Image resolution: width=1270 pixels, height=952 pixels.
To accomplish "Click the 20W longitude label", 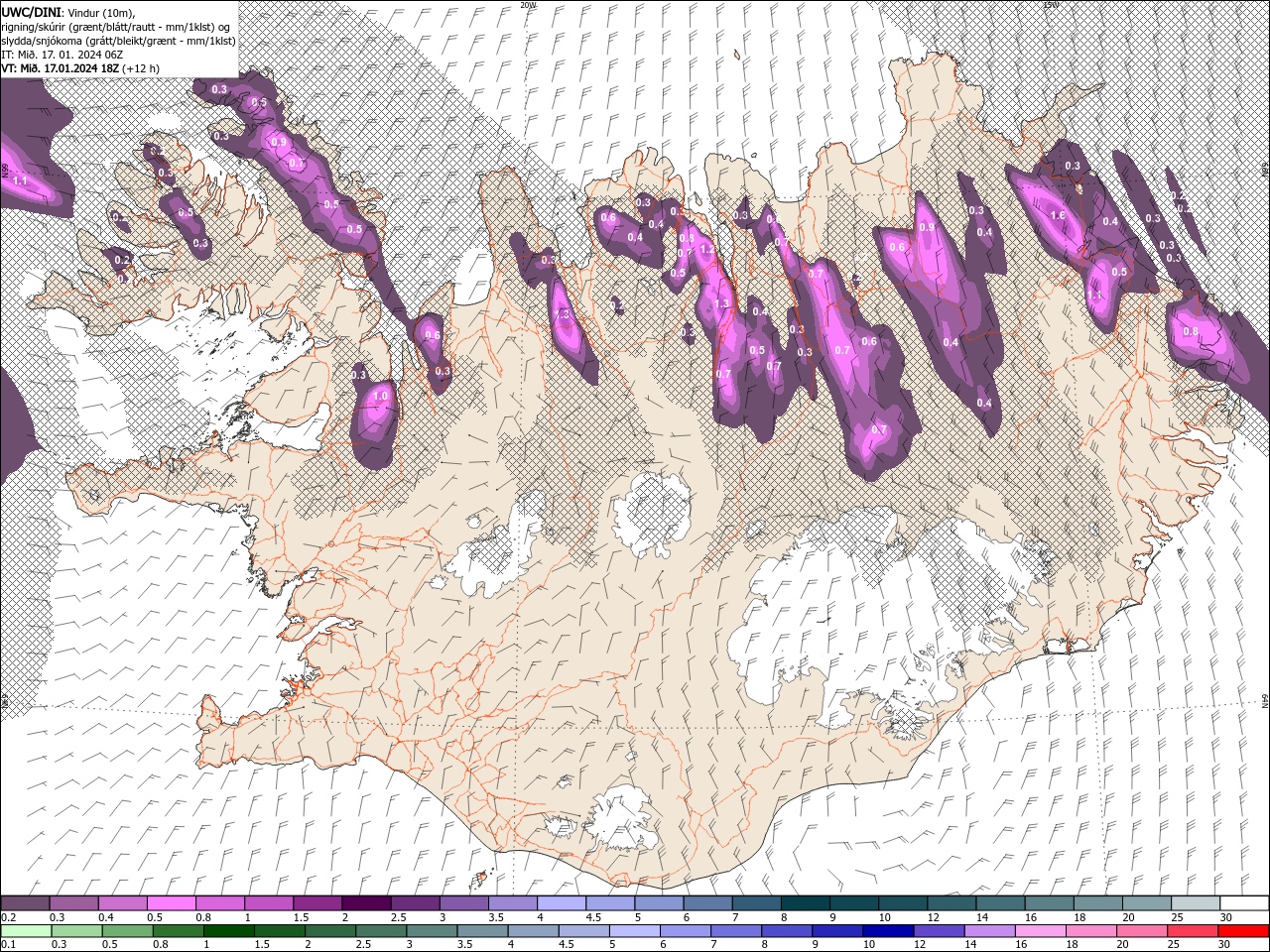I will click(x=527, y=5).
